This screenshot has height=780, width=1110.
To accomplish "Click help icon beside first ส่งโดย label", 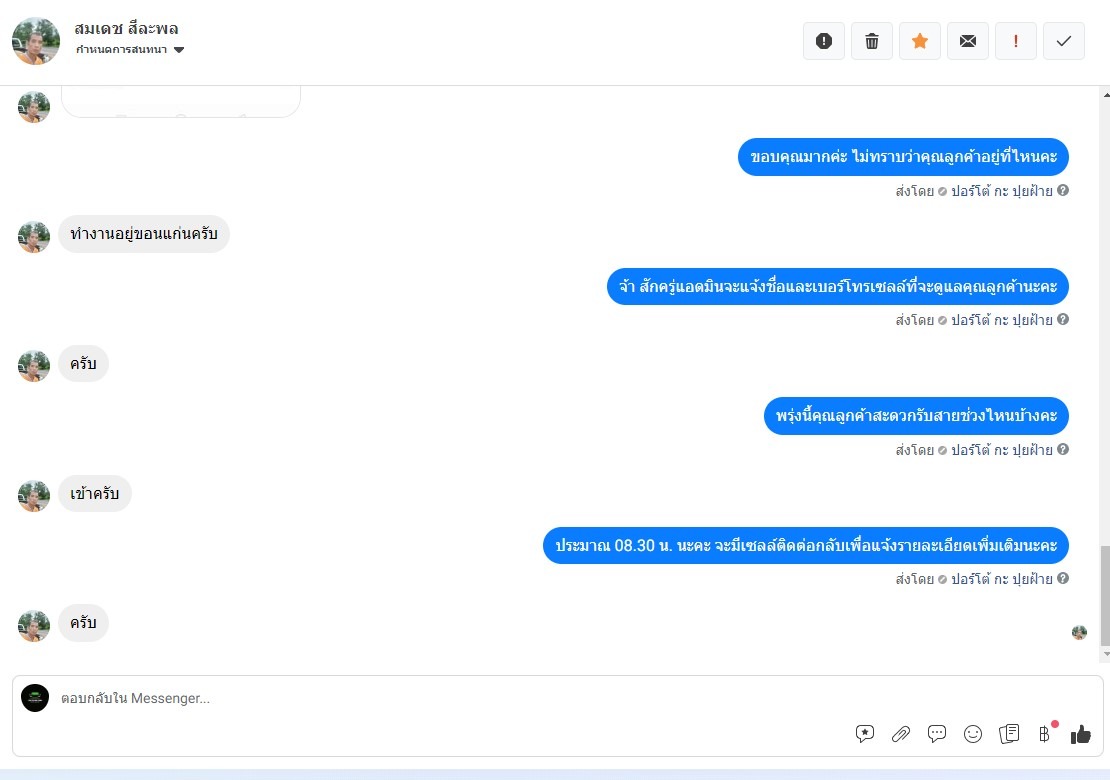I will click(1063, 190).
